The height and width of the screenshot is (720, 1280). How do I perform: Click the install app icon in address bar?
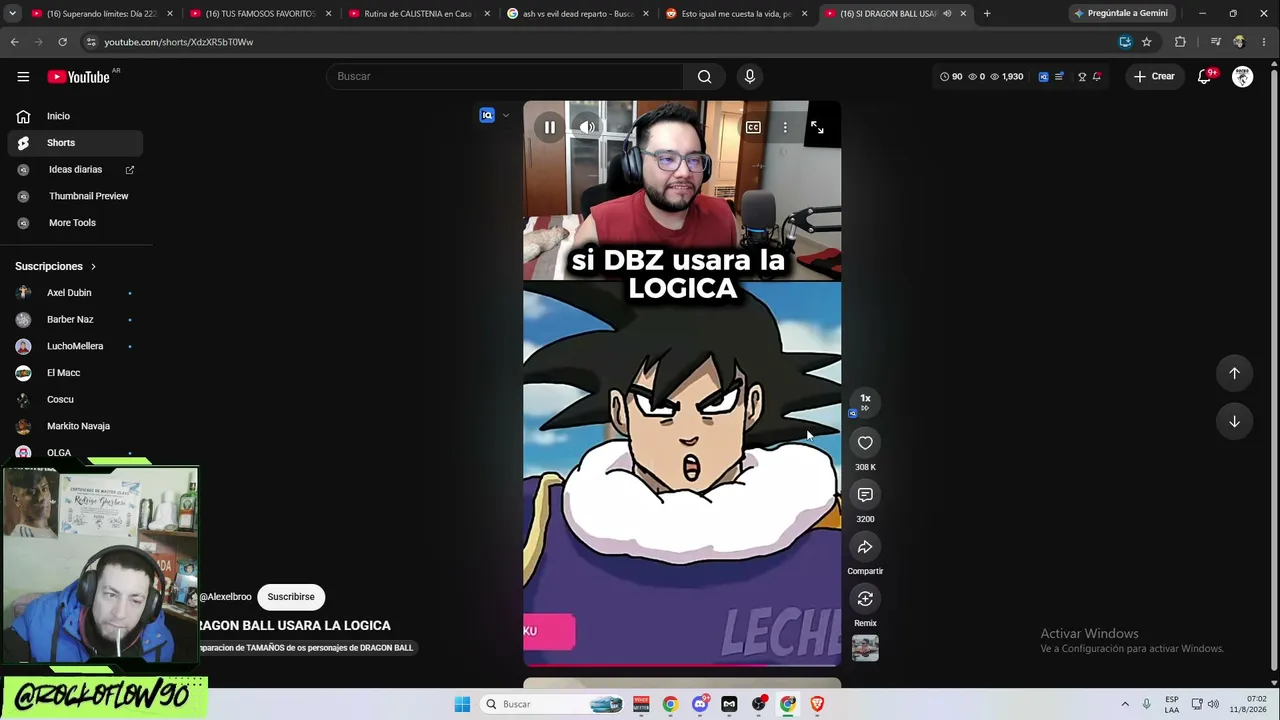pos(1125,42)
